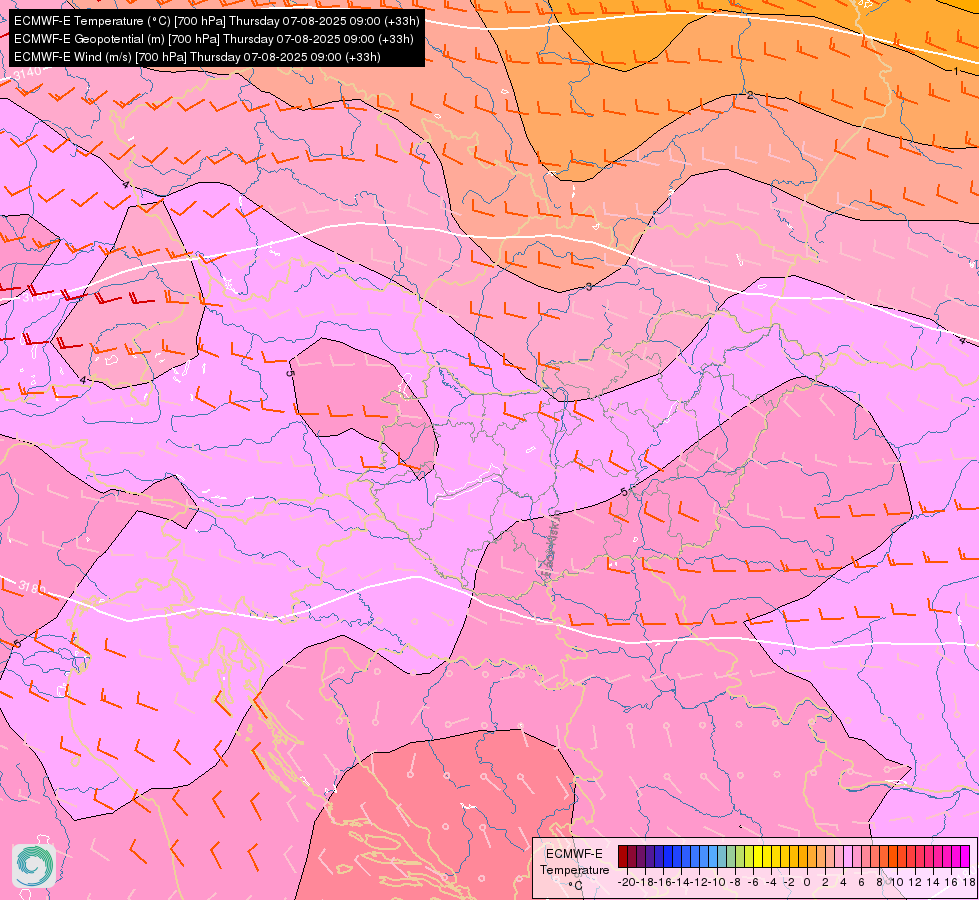
Task: Pick the magenta swatch at legend's right end
Action: pyautogui.click(x=965, y=856)
